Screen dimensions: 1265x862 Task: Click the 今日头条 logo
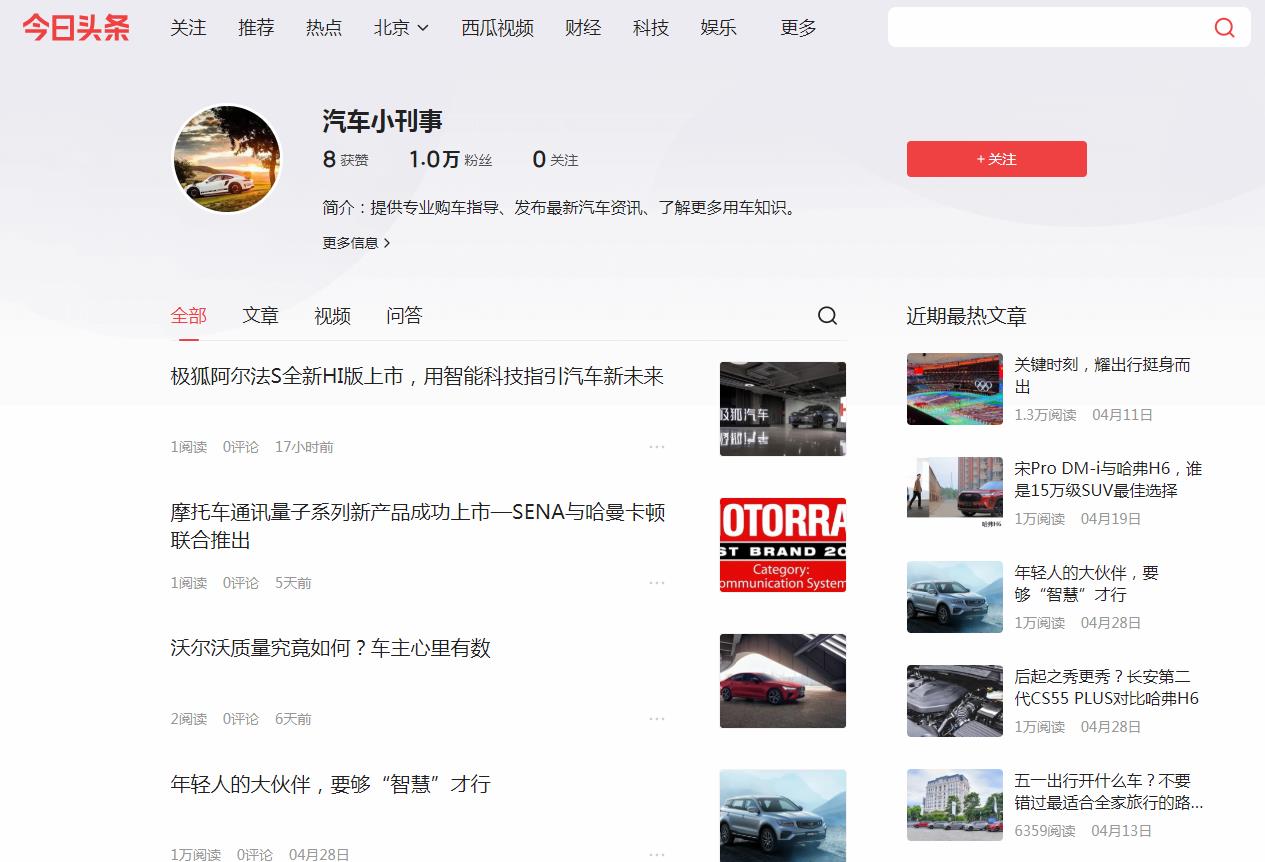(76, 27)
